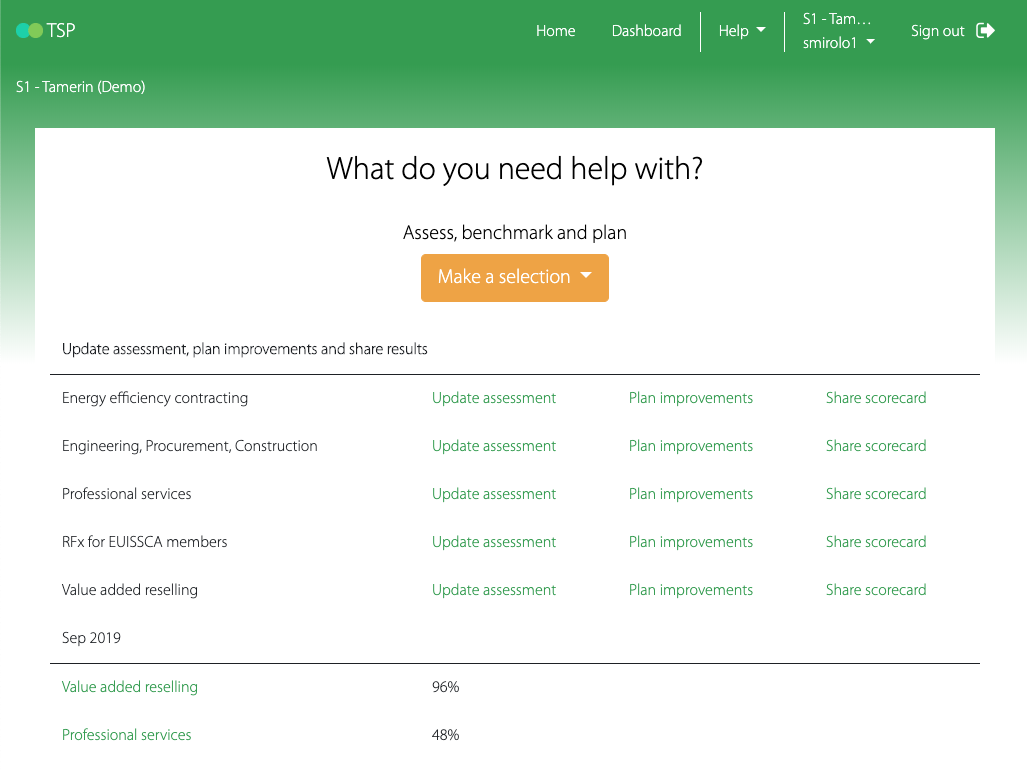Go to the Home page
This screenshot has width=1027, height=770.
(555, 31)
